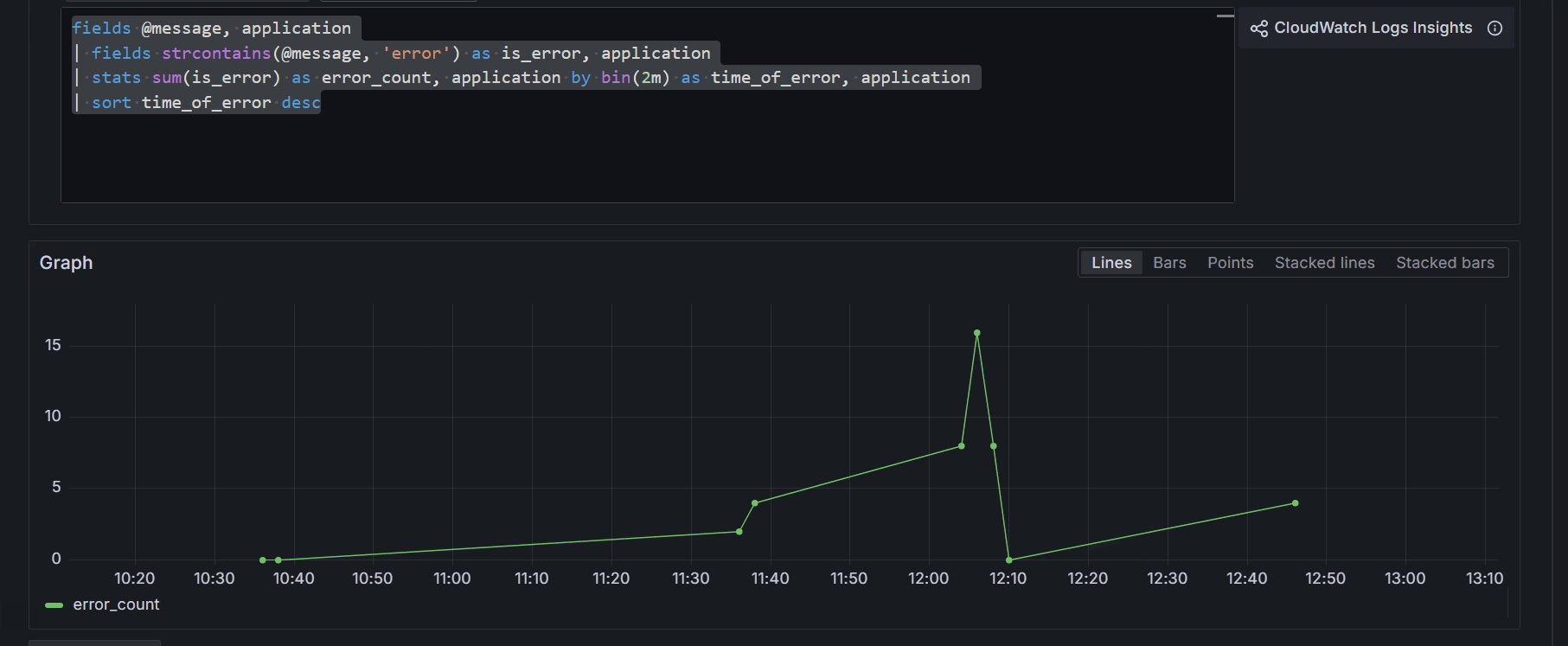Viewport: 1568px width, 646px height.
Task: Click 'error_count' alias in the stats line
Action: click(x=376, y=78)
